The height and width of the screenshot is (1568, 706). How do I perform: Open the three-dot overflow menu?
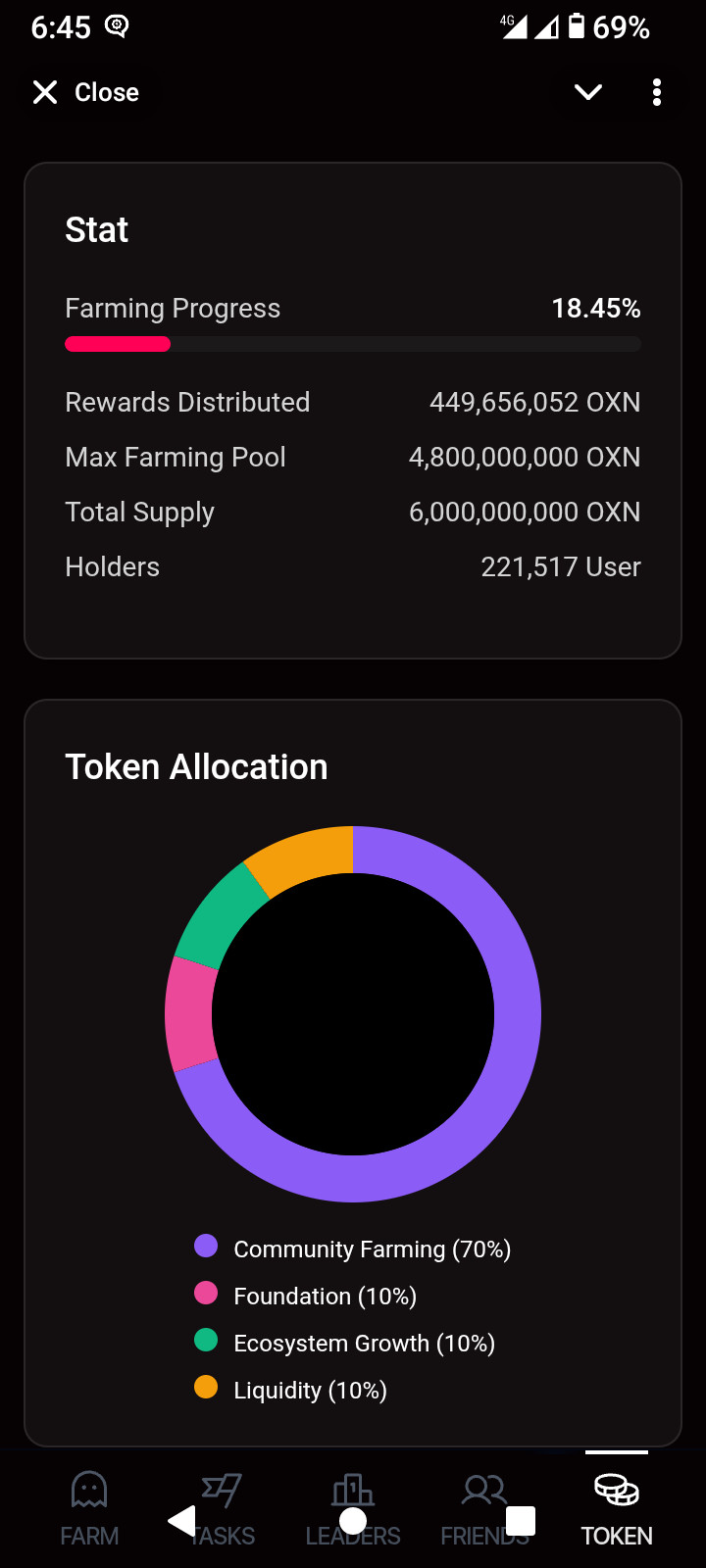coord(657,92)
